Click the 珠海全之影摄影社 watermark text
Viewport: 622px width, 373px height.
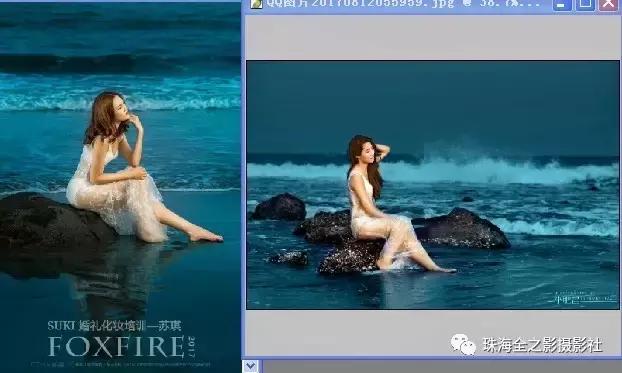542,345
